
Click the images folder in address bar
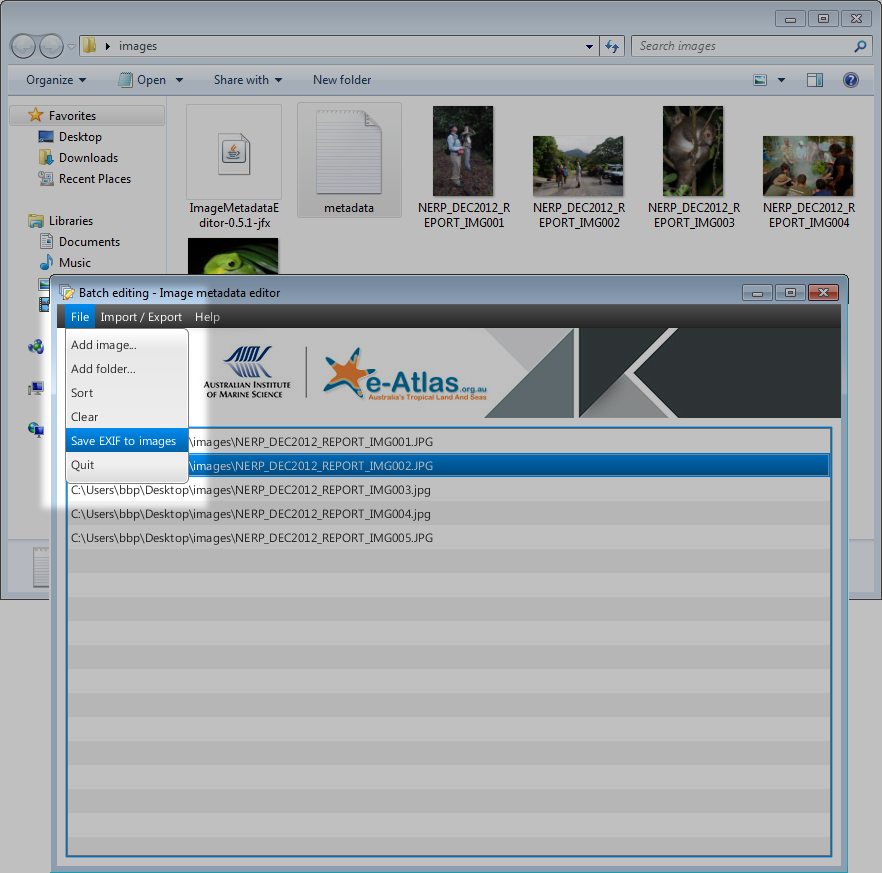pyautogui.click(x=138, y=46)
